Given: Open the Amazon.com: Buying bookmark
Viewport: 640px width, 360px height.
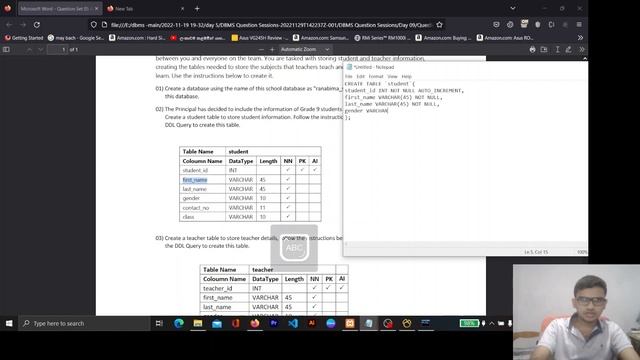Looking at the screenshot, I should point(443,38).
